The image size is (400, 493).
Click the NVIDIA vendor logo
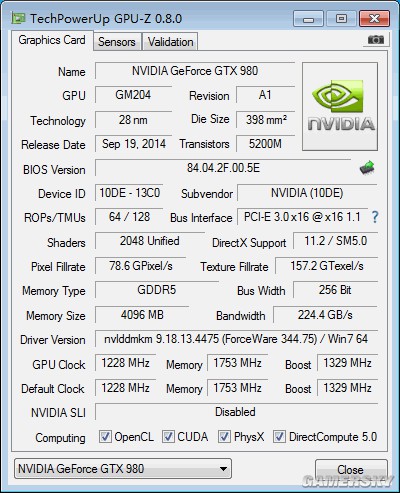(x=340, y=106)
